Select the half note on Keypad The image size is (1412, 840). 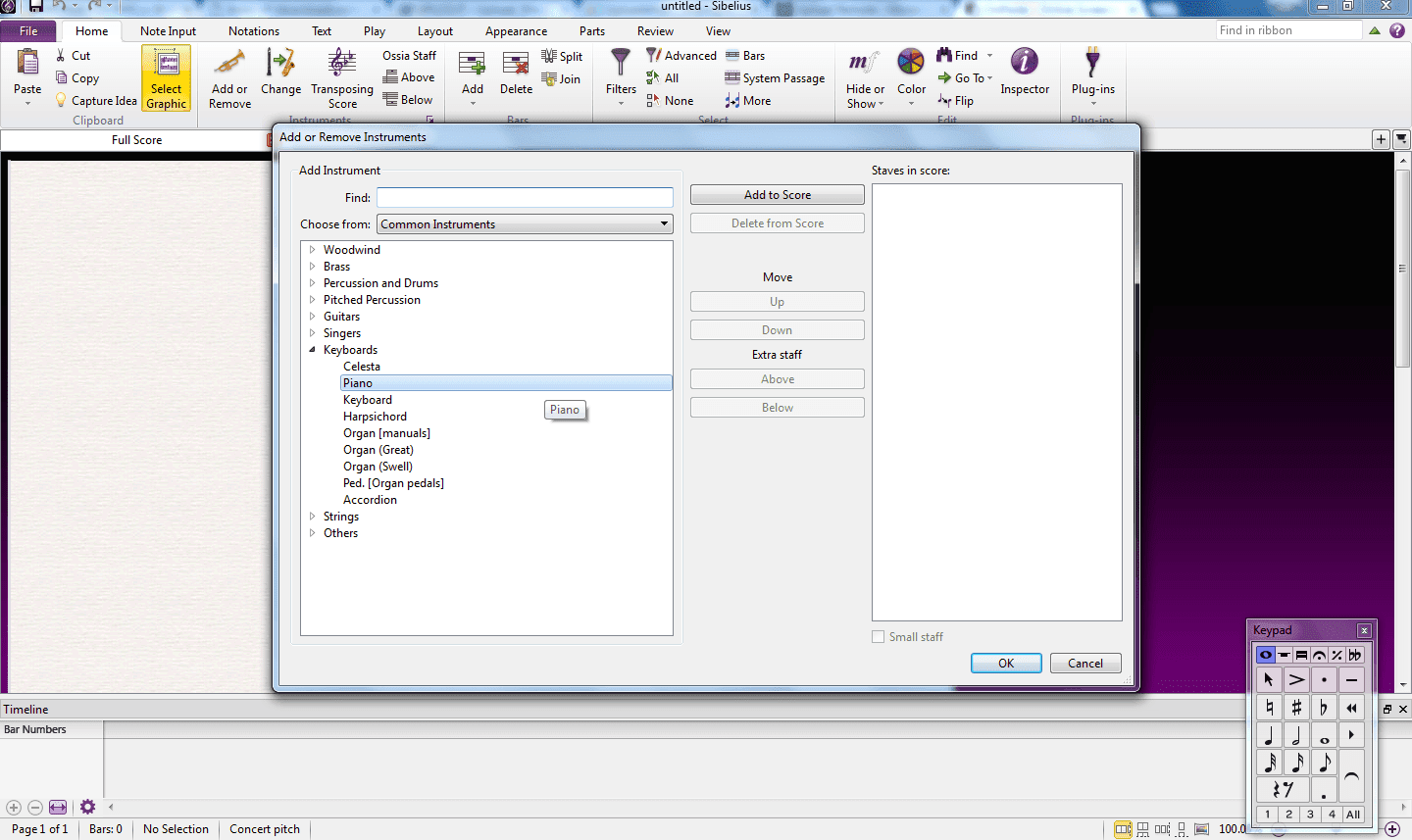1296,735
